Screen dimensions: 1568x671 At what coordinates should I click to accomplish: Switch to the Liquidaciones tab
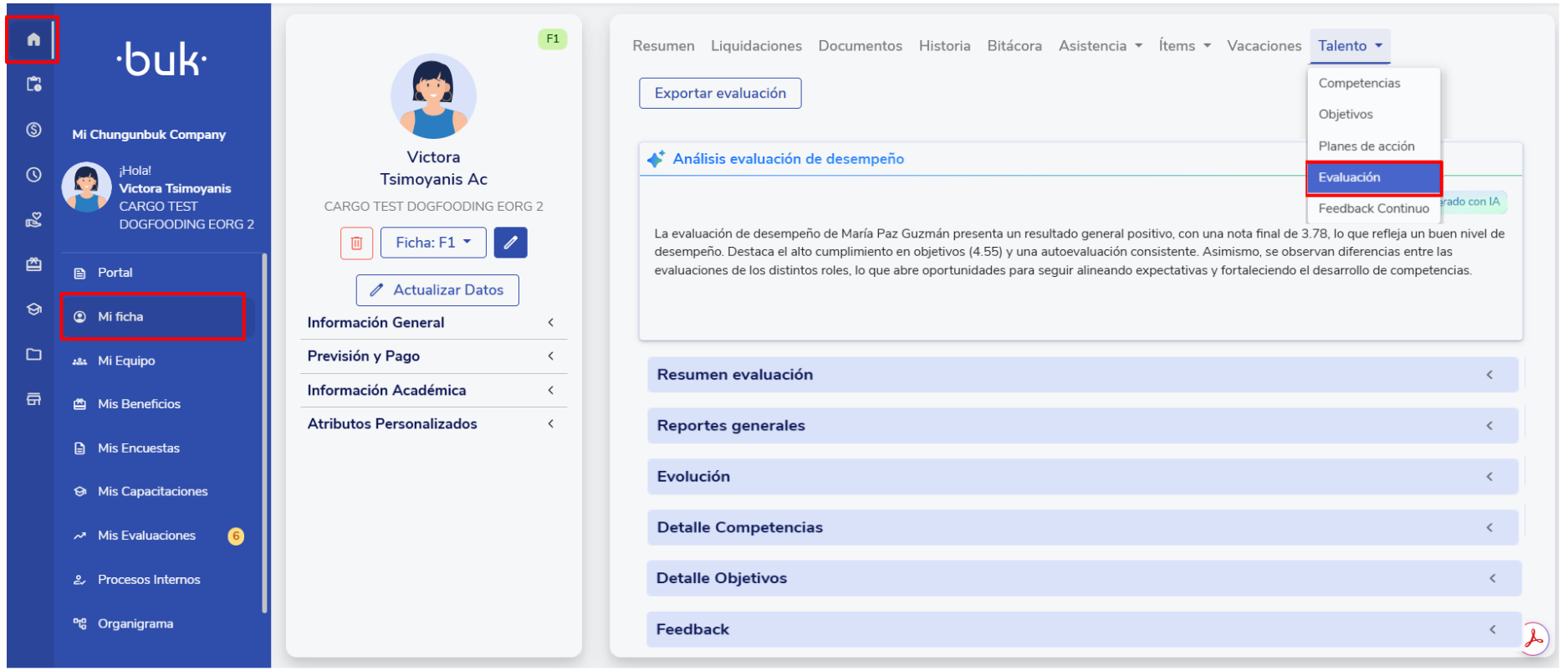[756, 46]
